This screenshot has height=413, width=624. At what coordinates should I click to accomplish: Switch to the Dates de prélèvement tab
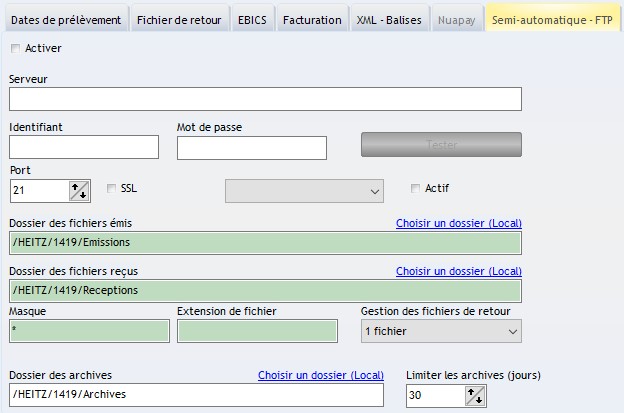[x=65, y=19]
